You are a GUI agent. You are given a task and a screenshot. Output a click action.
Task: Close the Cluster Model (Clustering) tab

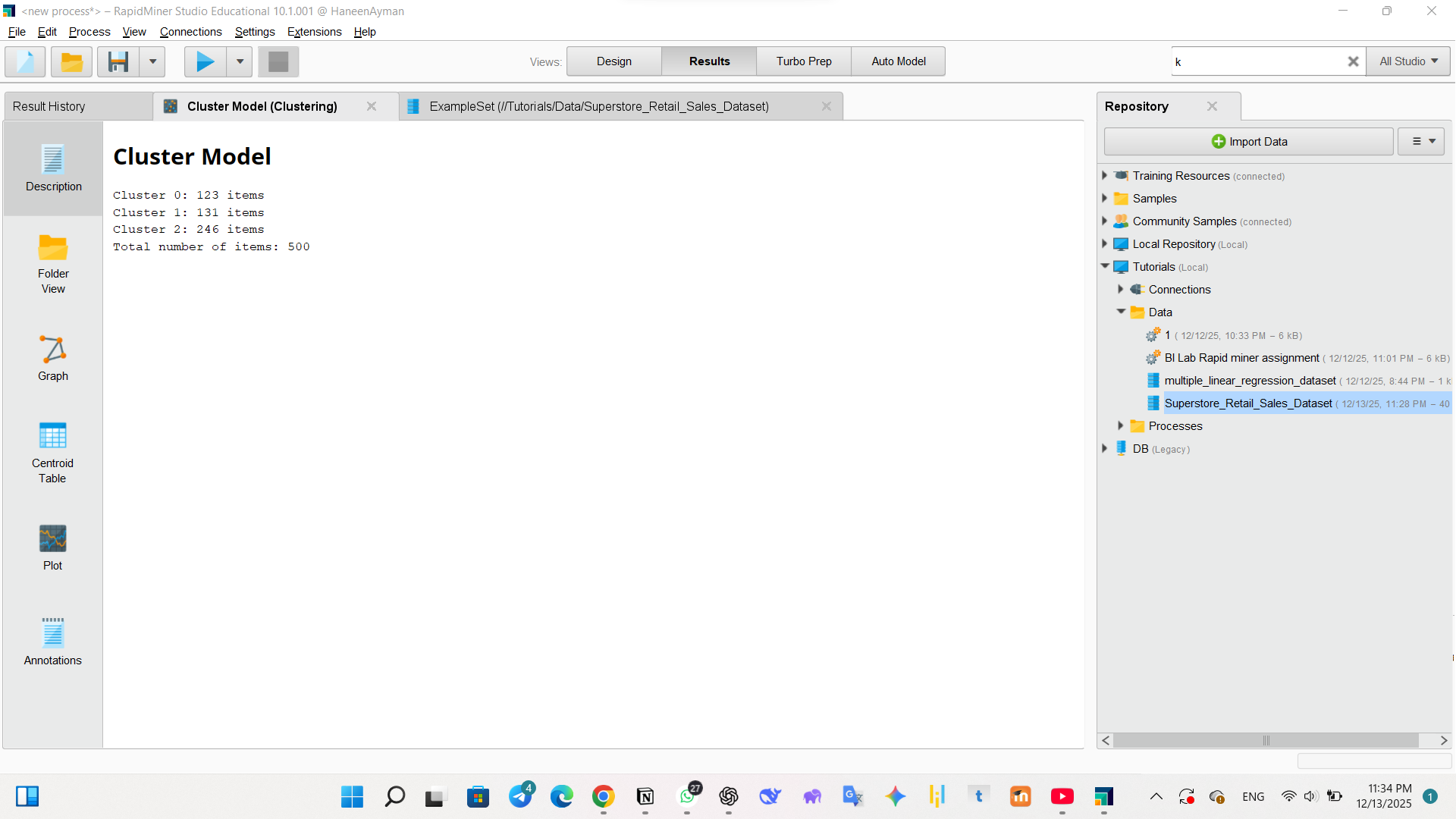click(372, 106)
